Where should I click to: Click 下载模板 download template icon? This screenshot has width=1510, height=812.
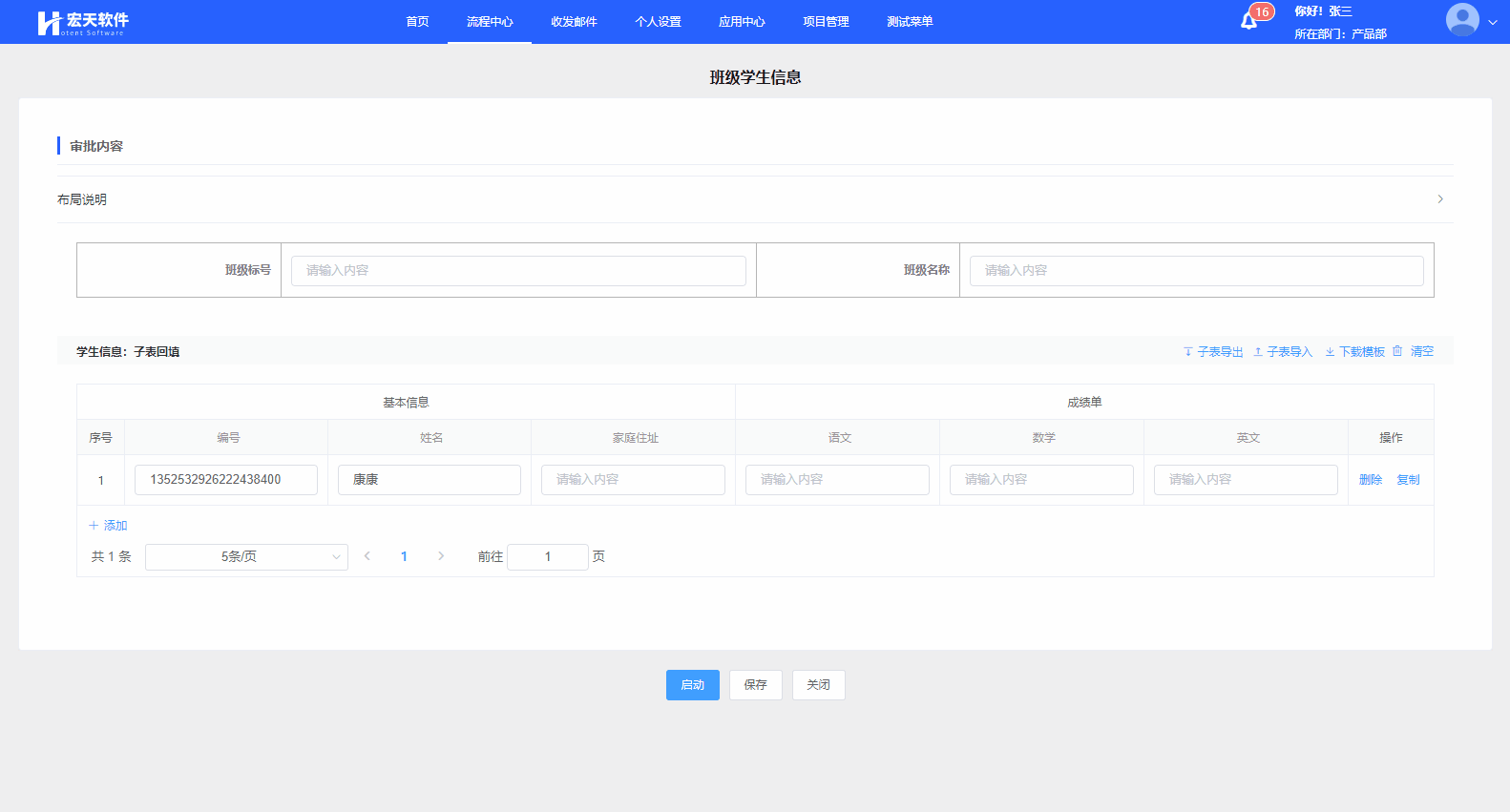(x=1330, y=352)
